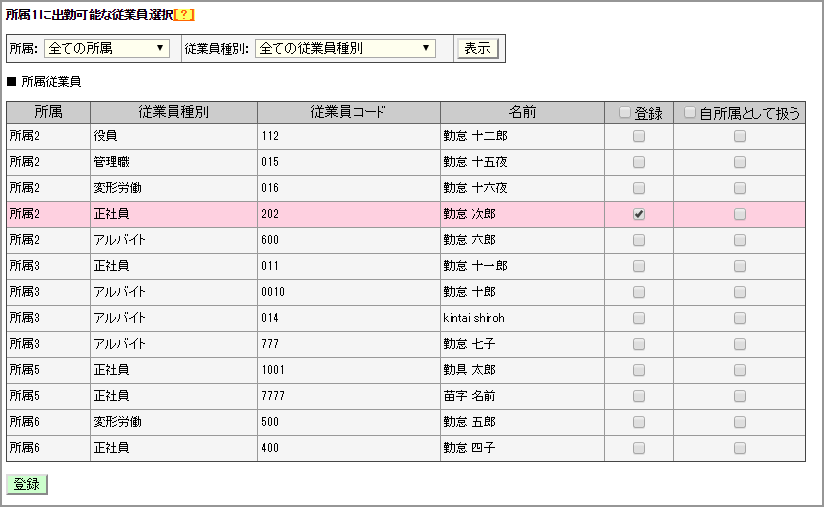Enable 自所属として扱う for 苗字 名前

[740, 396]
